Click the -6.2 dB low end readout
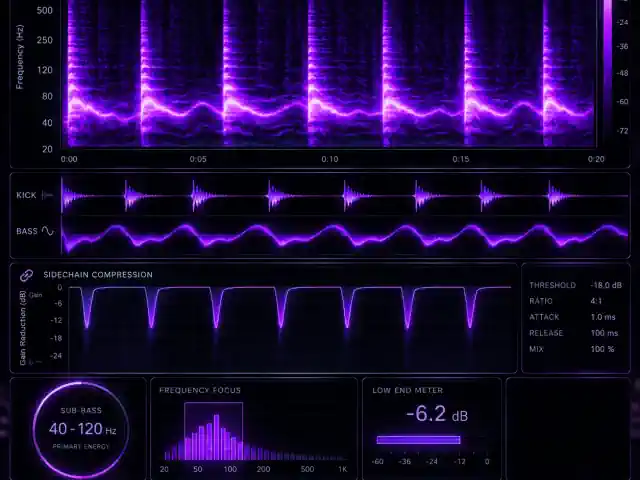 coord(437,414)
